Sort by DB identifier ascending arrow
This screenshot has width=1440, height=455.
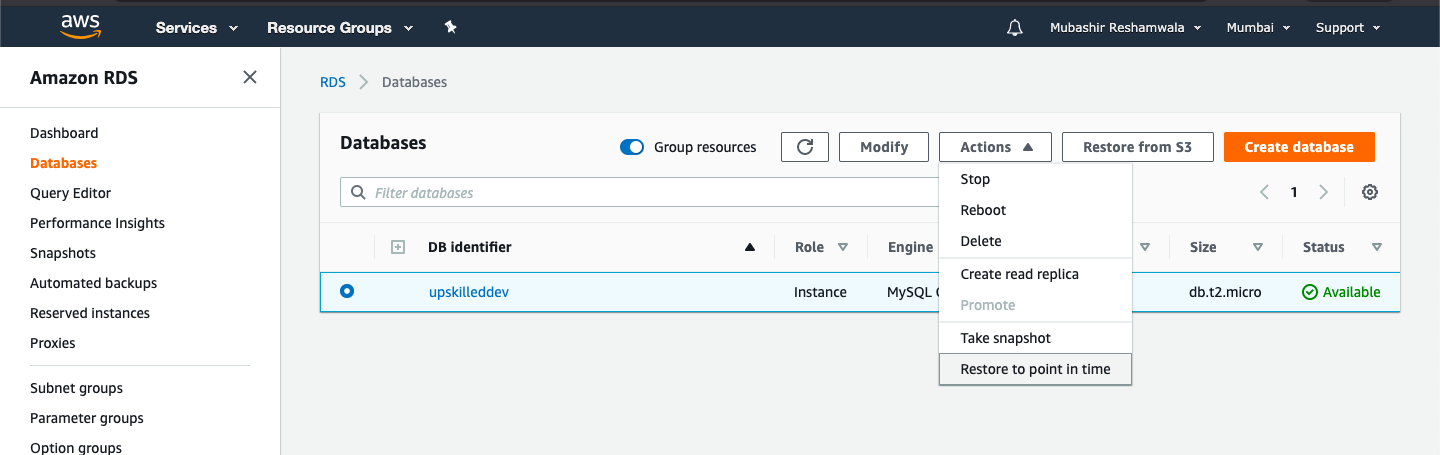tap(750, 247)
